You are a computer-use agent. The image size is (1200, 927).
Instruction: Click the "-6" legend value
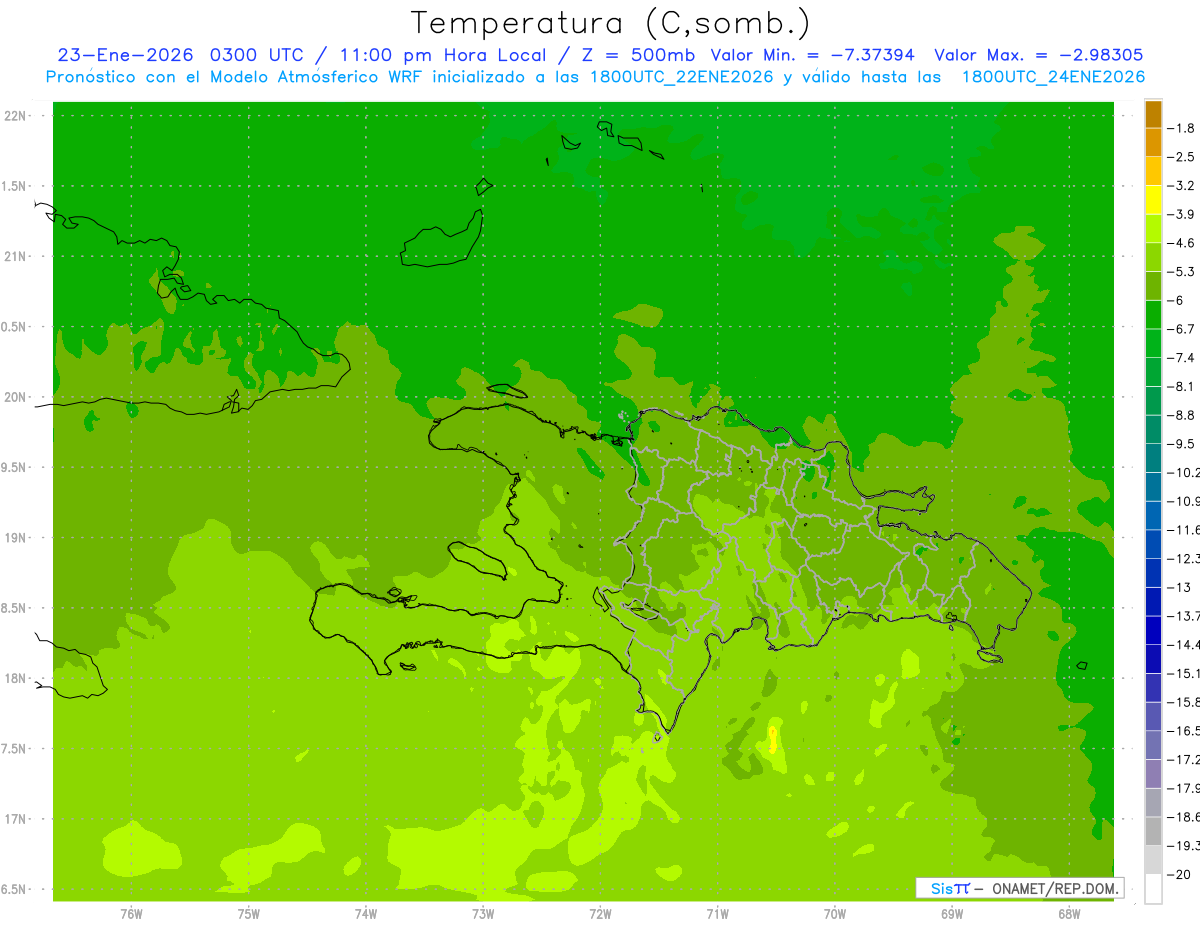pyautogui.click(x=1175, y=300)
